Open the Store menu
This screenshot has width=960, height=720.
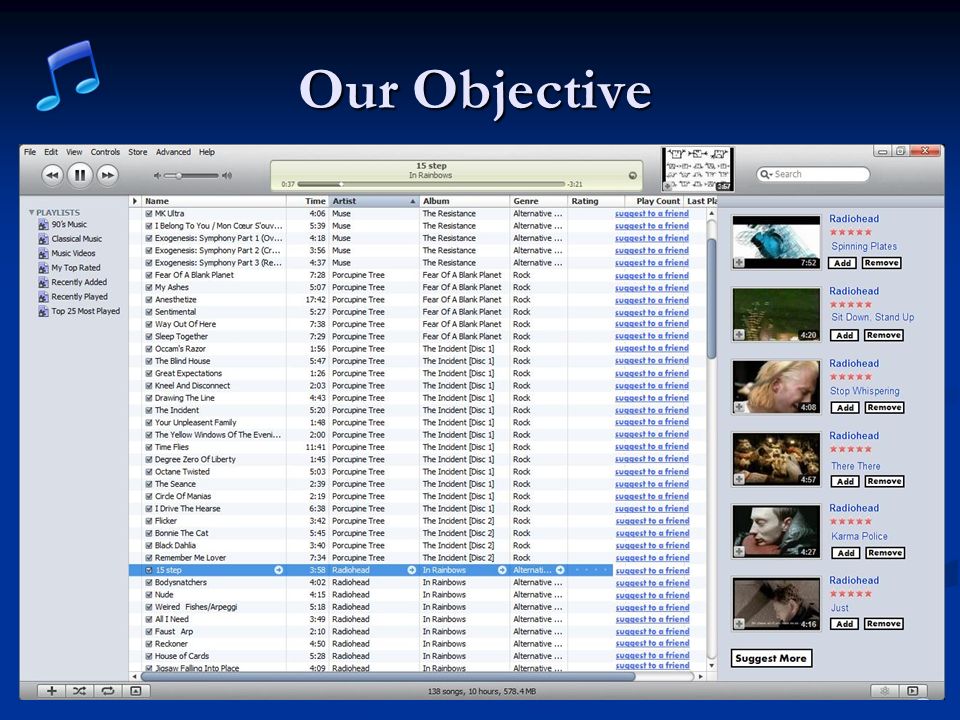(x=138, y=152)
